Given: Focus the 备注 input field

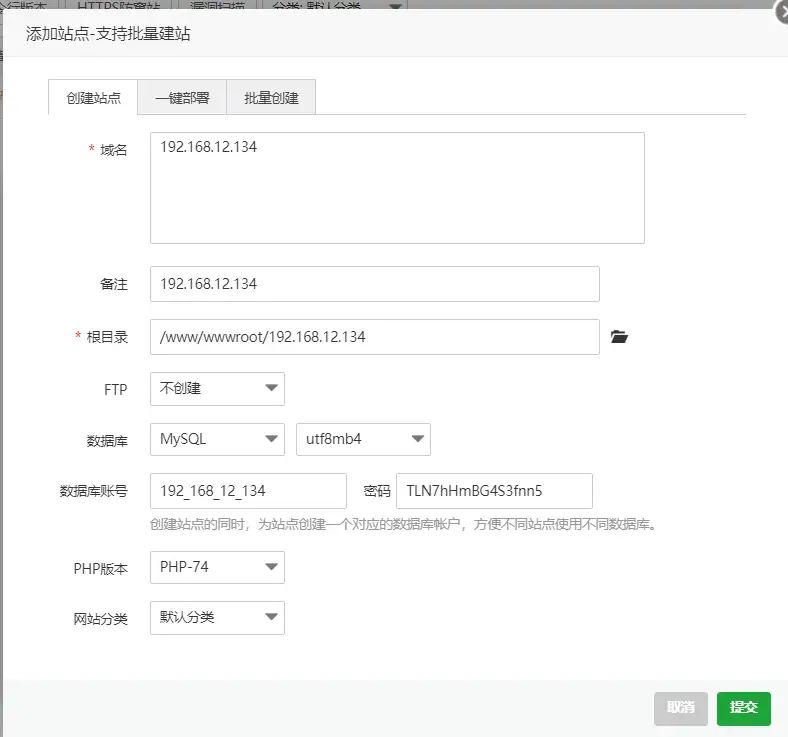Looking at the screenshot, I should click(374, 284).
